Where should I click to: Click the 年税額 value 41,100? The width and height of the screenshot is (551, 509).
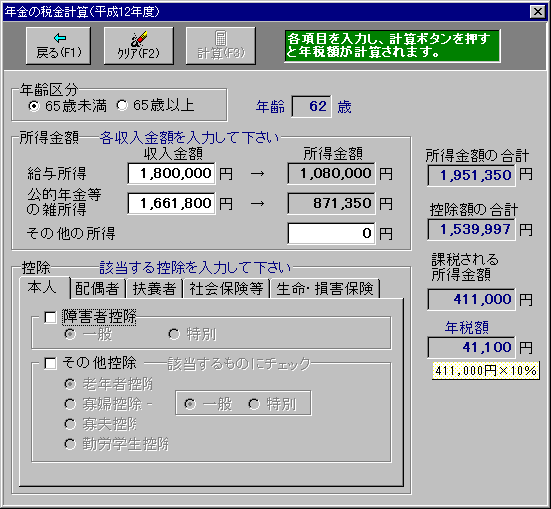point(471,347)
